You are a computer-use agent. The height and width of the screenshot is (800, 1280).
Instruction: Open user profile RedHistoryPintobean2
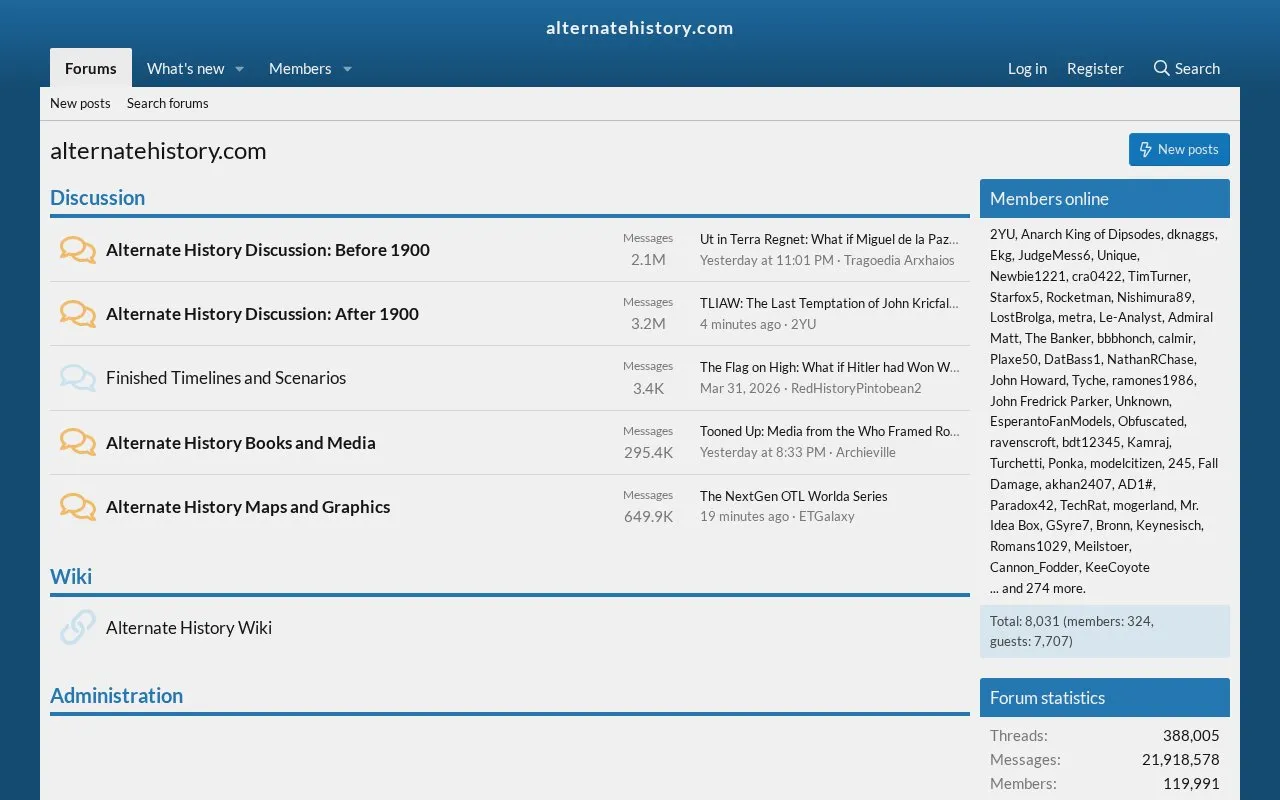(x=856, y=389)
